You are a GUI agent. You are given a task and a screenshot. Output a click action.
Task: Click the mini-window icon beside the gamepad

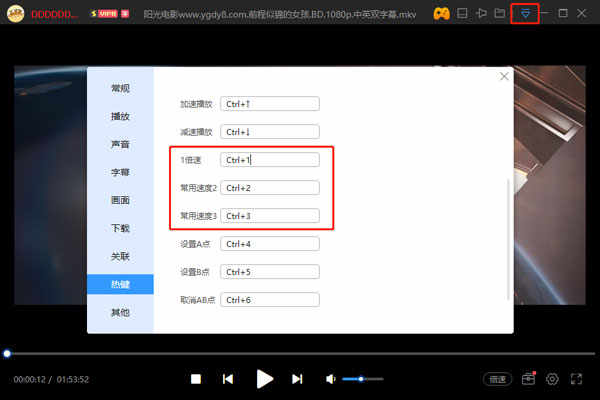point(462,13)
